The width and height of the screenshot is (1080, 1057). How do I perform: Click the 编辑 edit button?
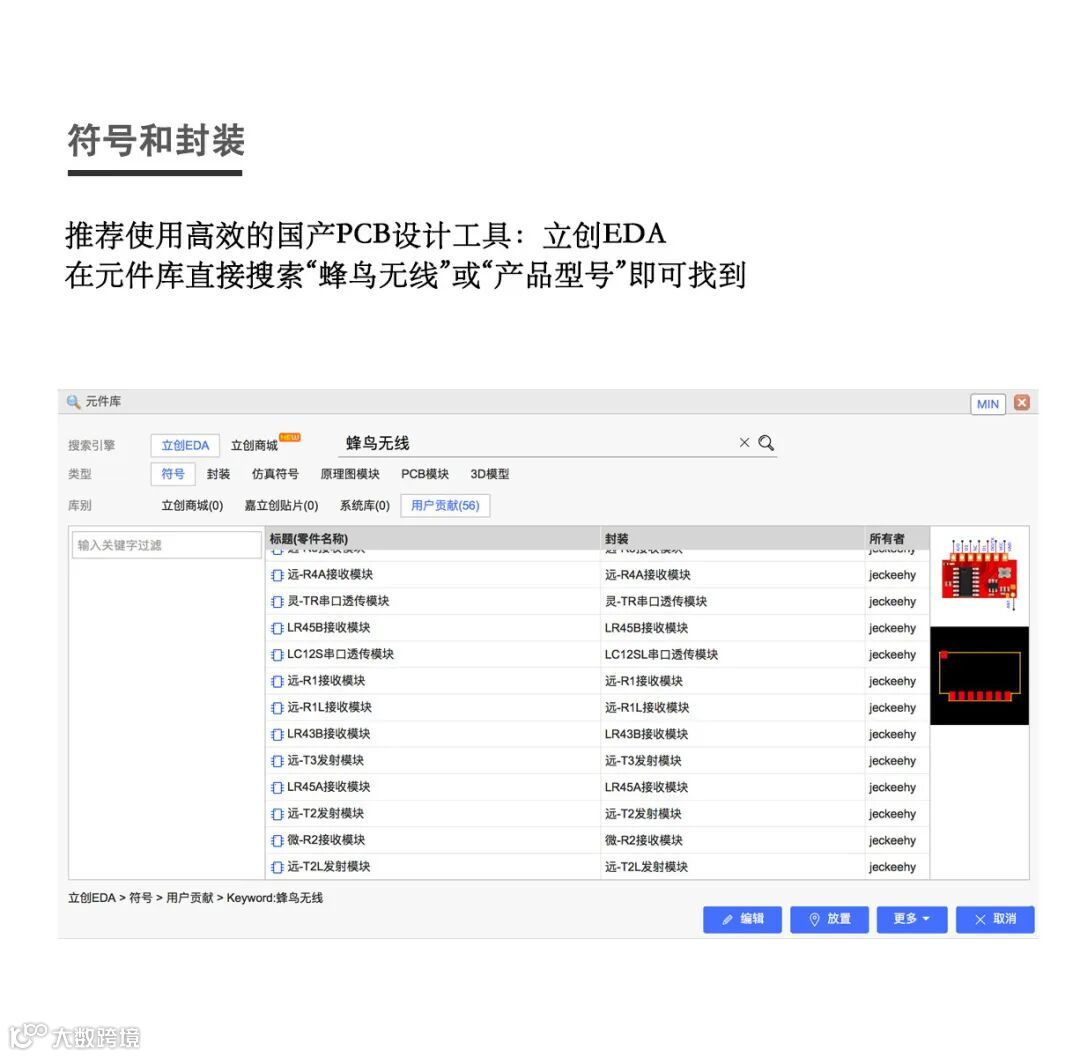[x=742, y=919]
